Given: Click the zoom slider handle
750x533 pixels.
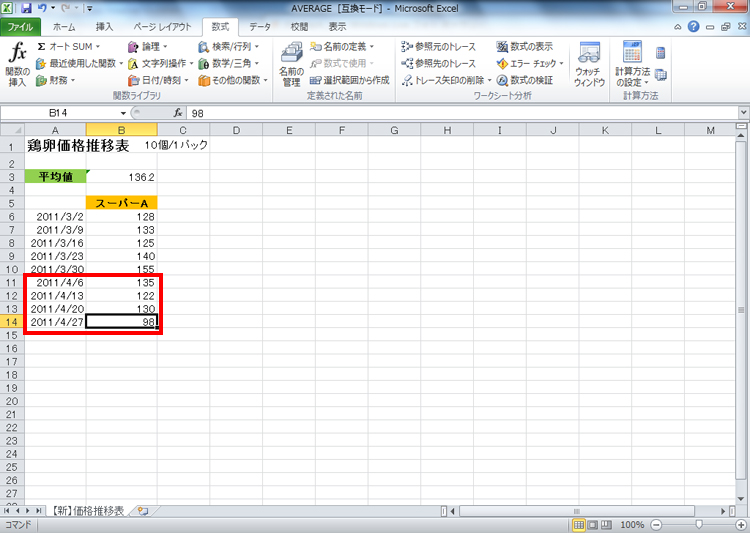Looking at the screenshot, I should pos(699,525).
